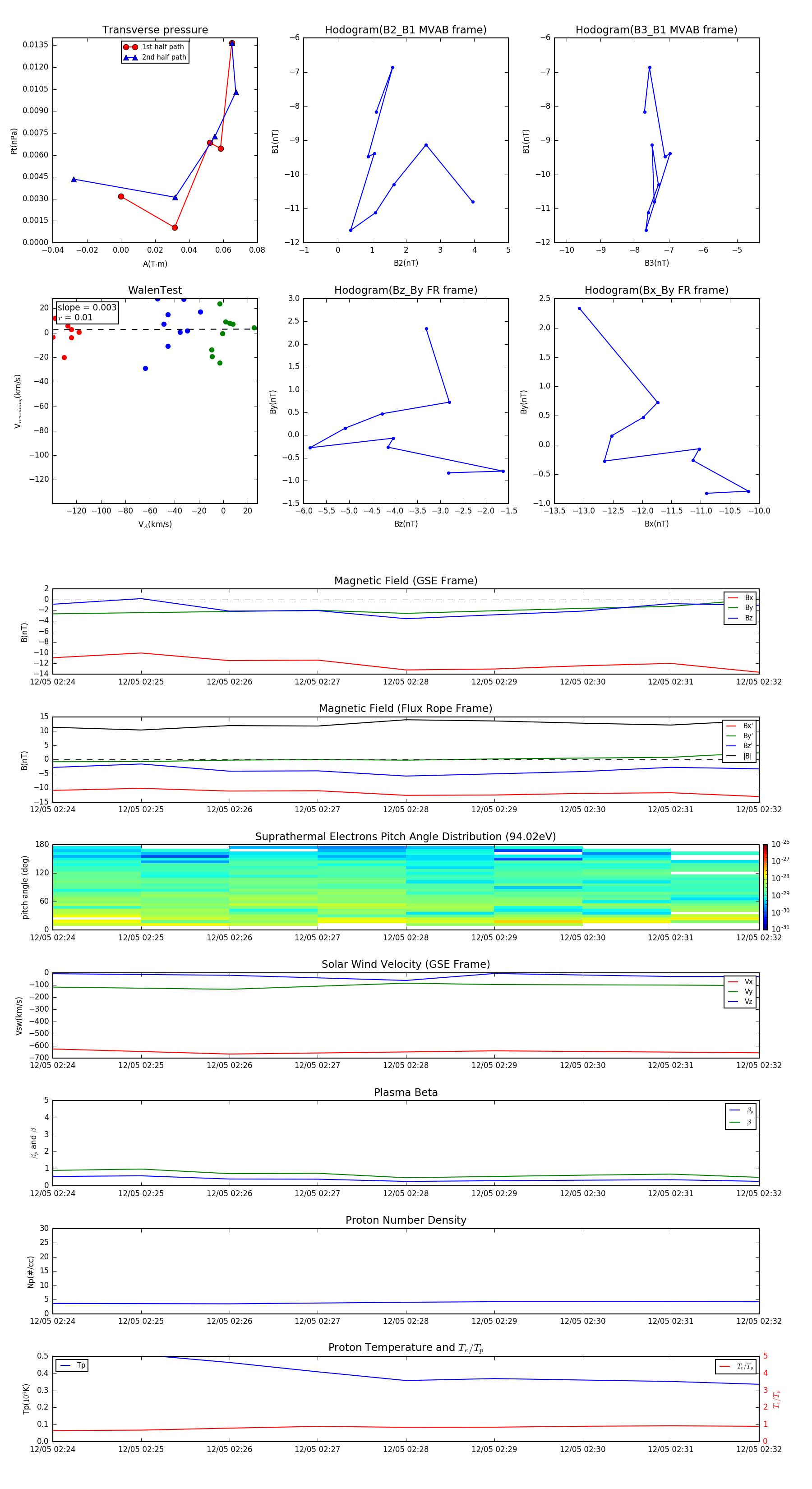Click the Vy legend entry in velocity plot
Screen dimensions: 812x1489
(740, 992)
